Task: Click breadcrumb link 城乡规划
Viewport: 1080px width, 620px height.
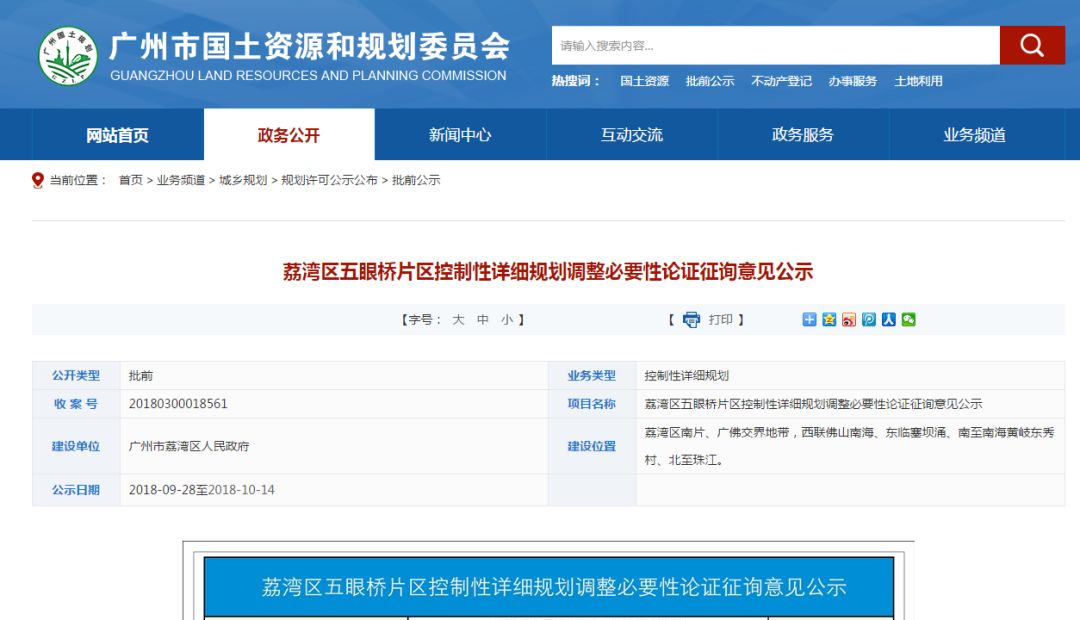Action: point(243,180)
